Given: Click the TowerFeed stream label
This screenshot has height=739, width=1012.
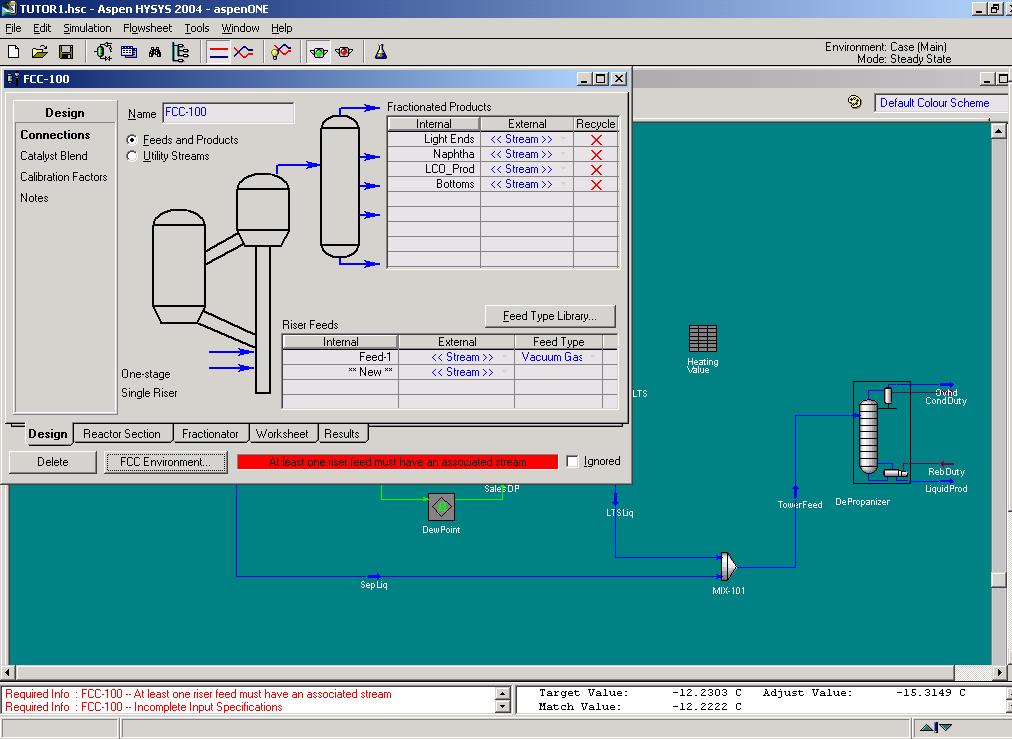Looking at the screenshot, I should click(x=800, y=505).
